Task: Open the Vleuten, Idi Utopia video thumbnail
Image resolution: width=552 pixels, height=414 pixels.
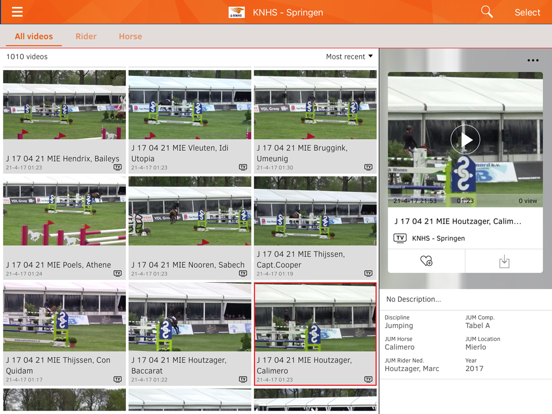Action: [190, 105]
